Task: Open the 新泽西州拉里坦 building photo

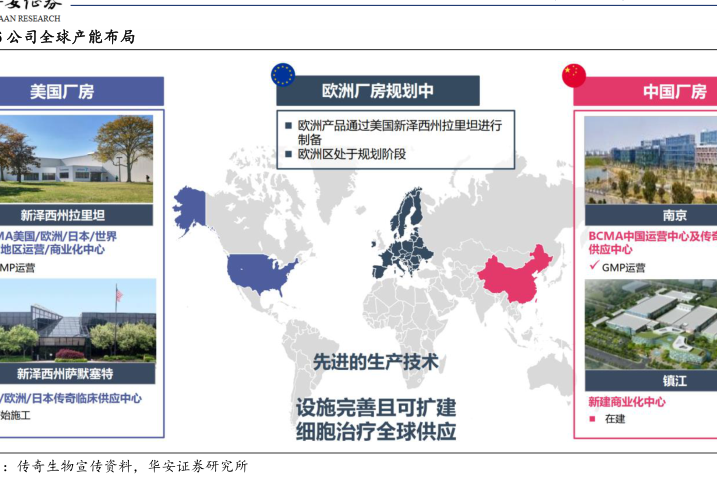Action: (76, 159)
